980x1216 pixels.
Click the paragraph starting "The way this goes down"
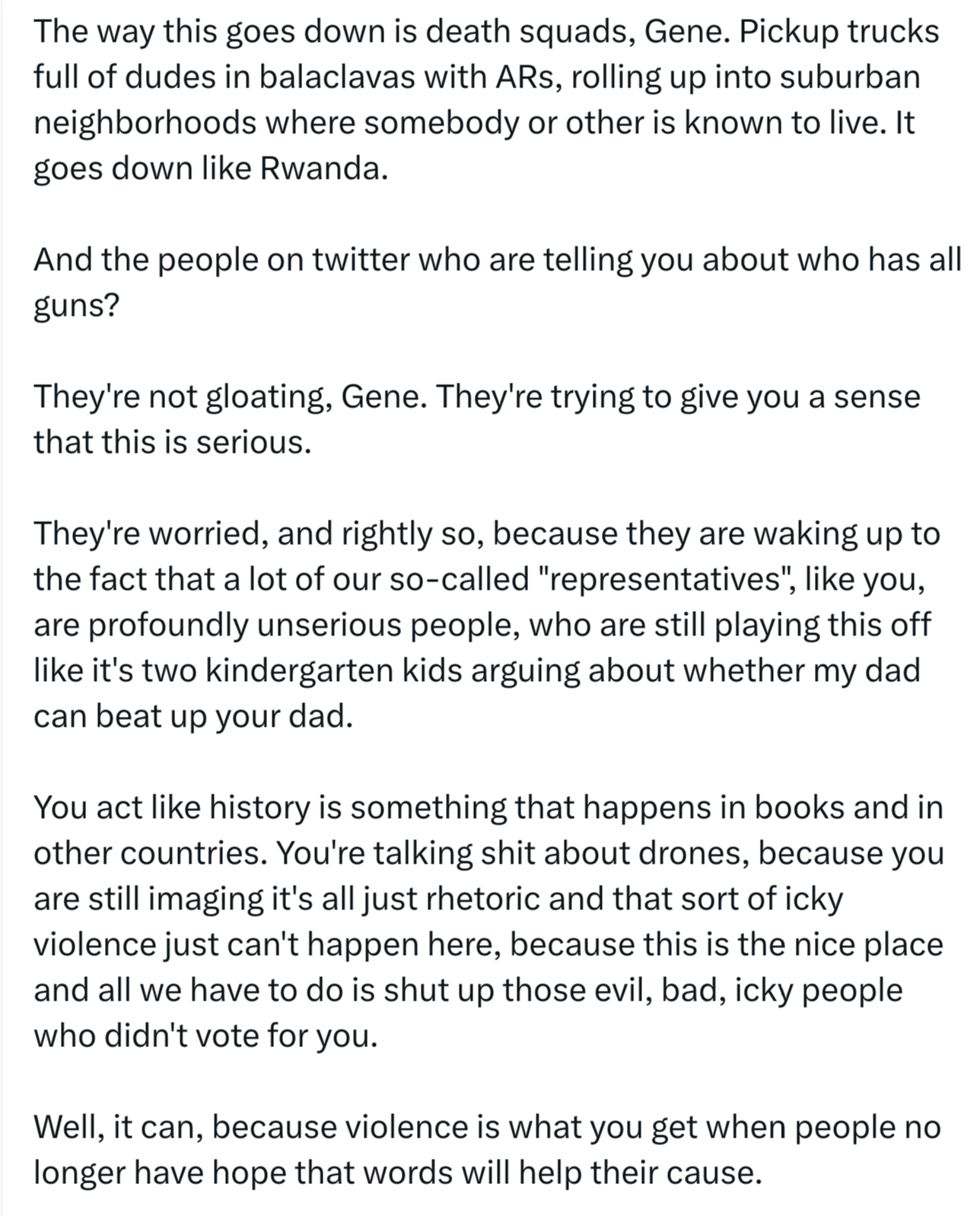(x=486, y=100)
